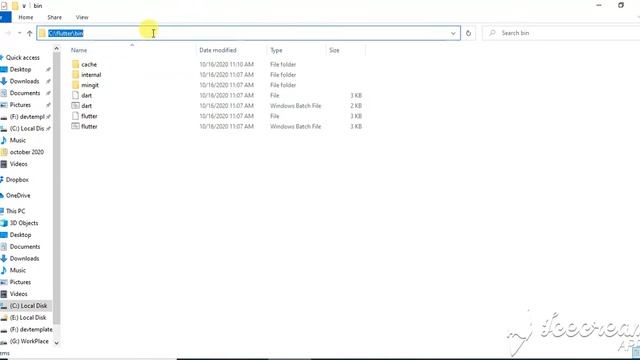Open quick access toolbar customize dropdown
Image resolution: width=640 pixels, height=360 pixels.
pyautogui.click(x=24, y=6)
